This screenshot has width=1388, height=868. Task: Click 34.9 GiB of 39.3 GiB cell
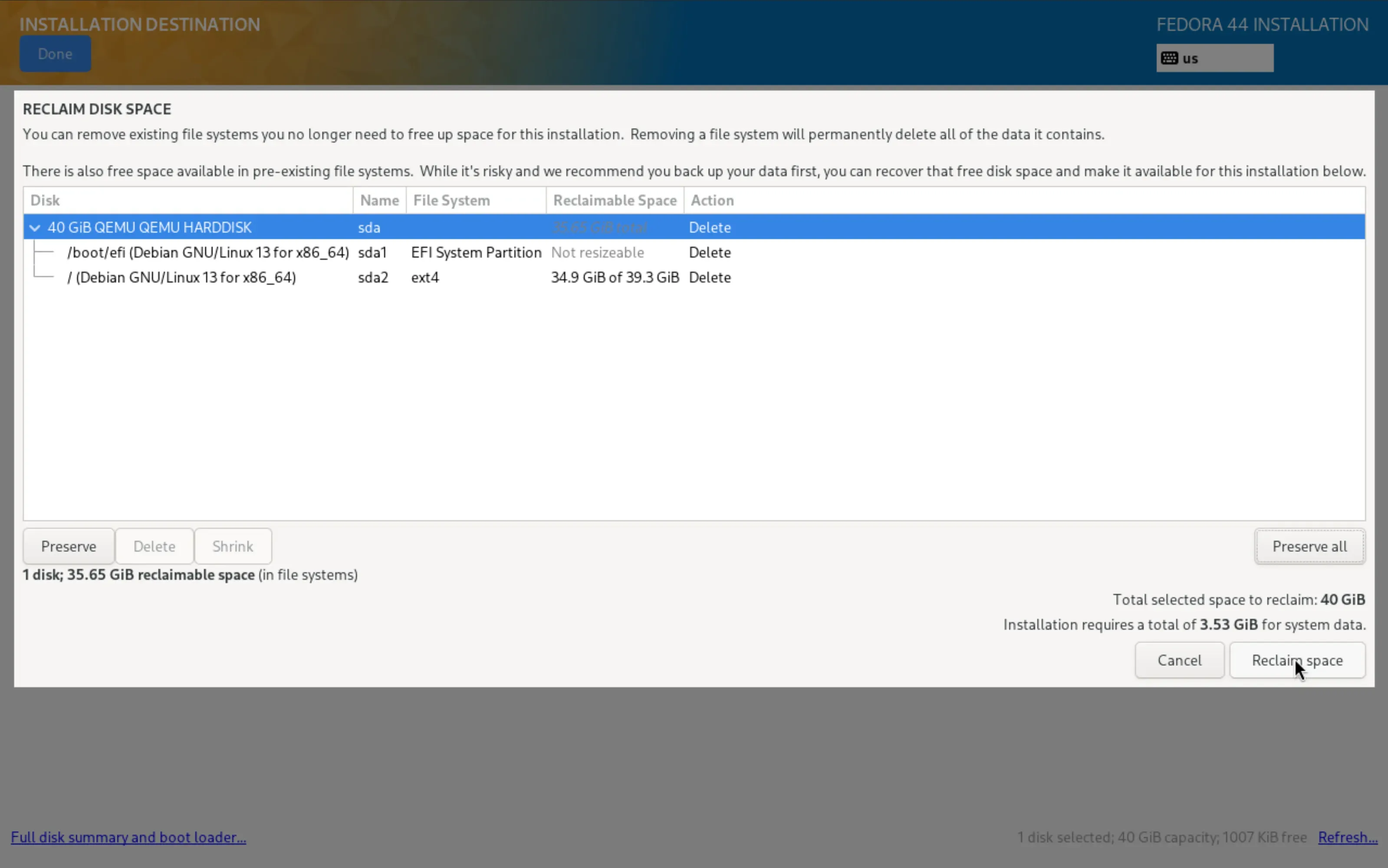pos(615,277)
